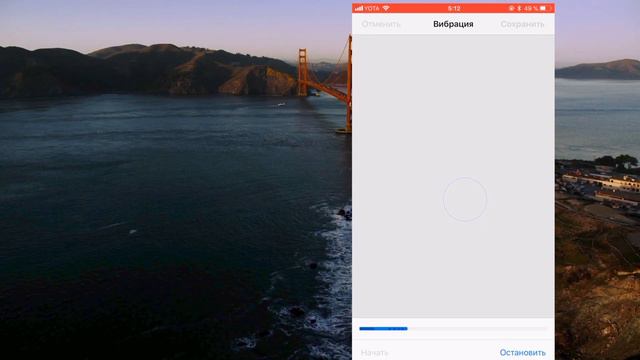Tap the circle touch indicator

[x=465, y=200]
